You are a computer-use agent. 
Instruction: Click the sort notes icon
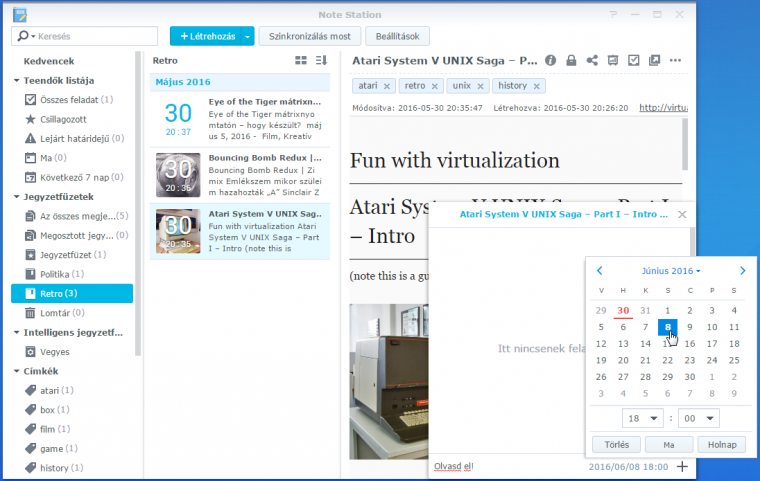click(321, 60)
